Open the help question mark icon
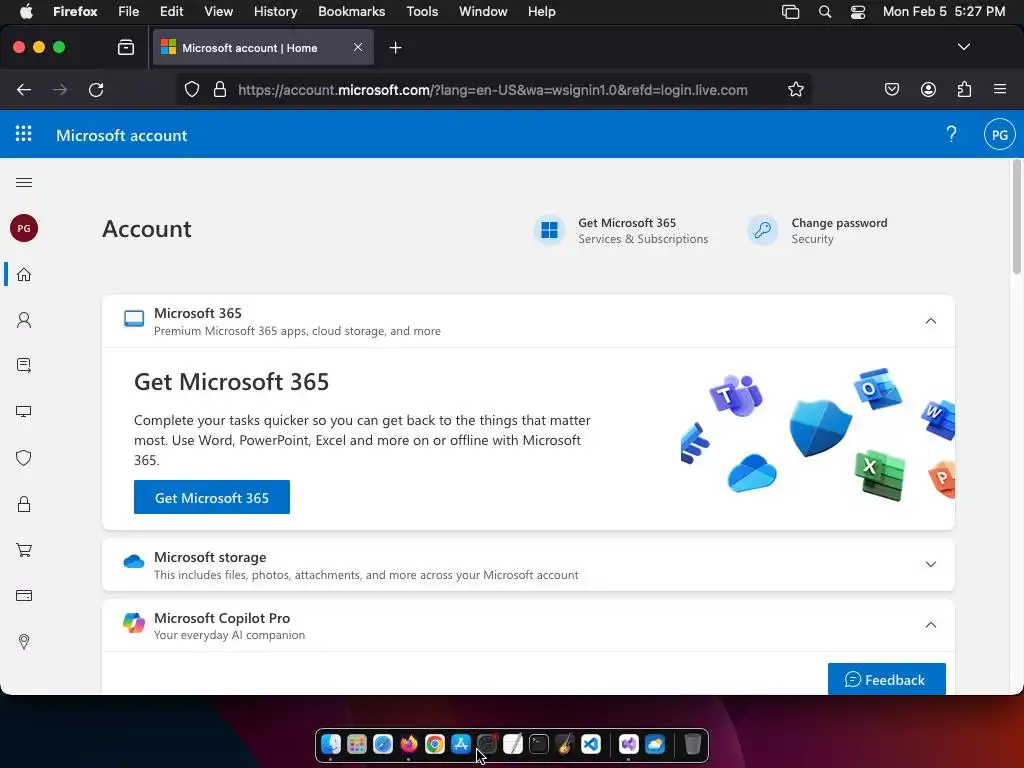Viewport: 1024px width, 768px height. pyautogui.click(x=952, y=135)
